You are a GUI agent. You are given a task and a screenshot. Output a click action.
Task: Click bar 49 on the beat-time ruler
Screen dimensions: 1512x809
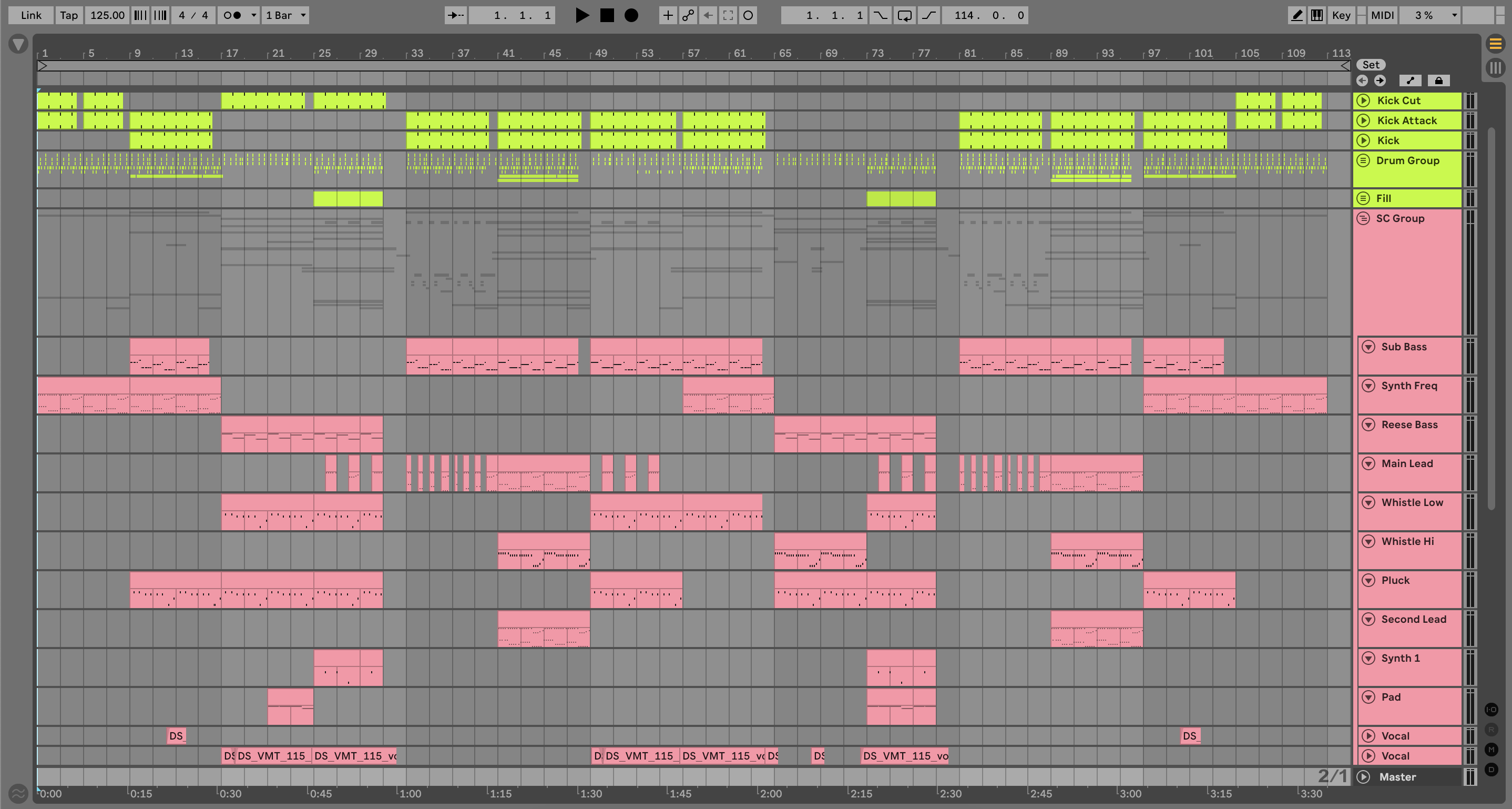point(600,54)
